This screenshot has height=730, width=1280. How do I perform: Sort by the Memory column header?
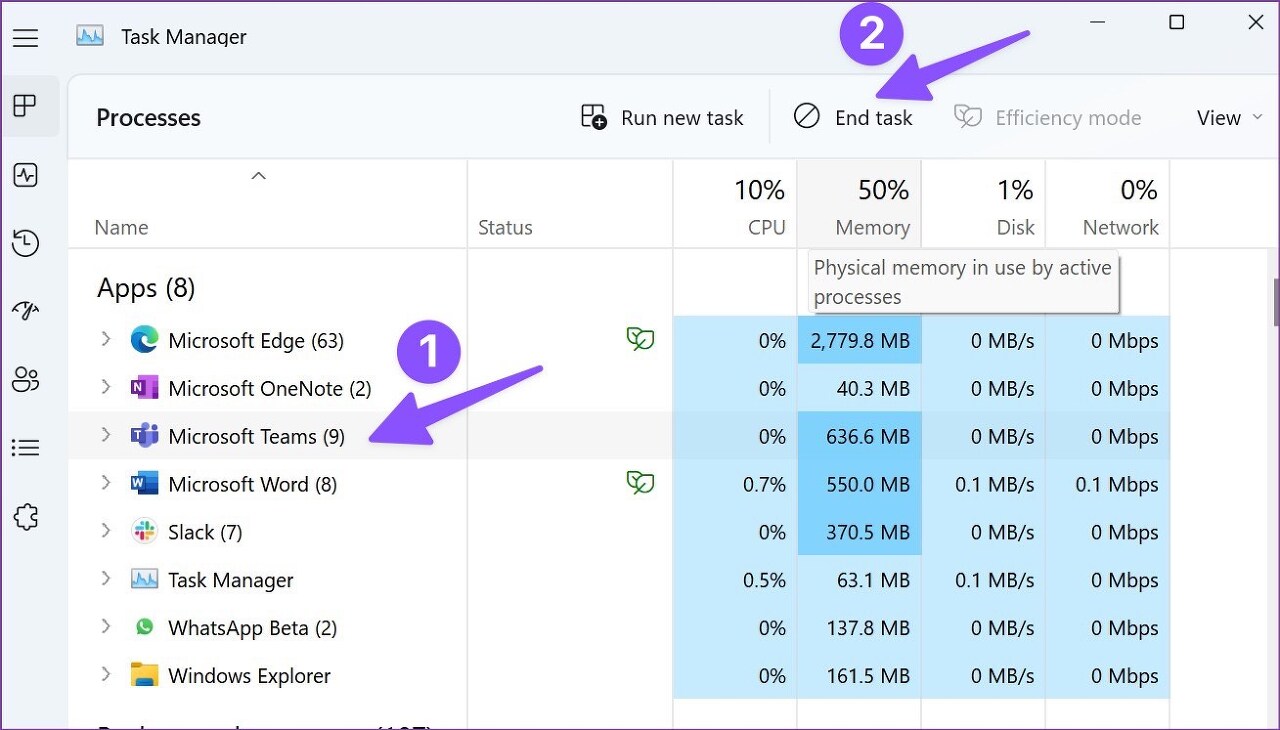coord(859,204)
